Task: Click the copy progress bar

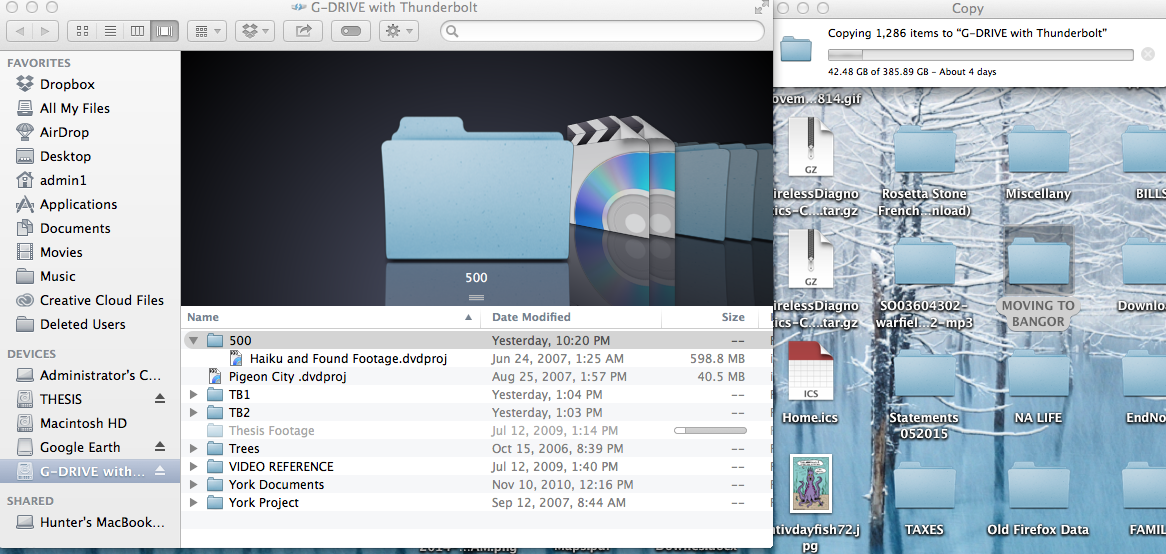Action: (x=980, y=55)
